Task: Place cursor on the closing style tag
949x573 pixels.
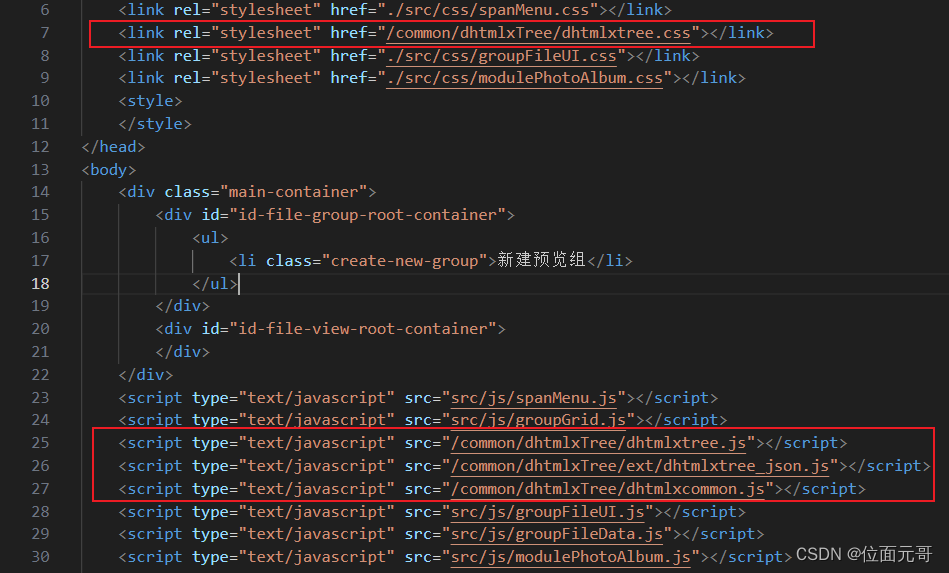Action: coord(155,124)
